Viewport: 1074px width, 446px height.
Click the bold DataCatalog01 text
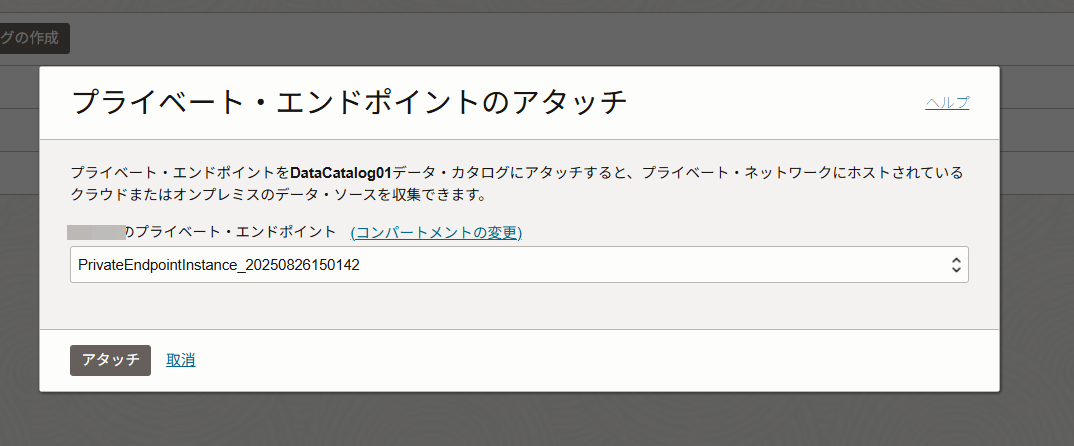pos(340,172)
